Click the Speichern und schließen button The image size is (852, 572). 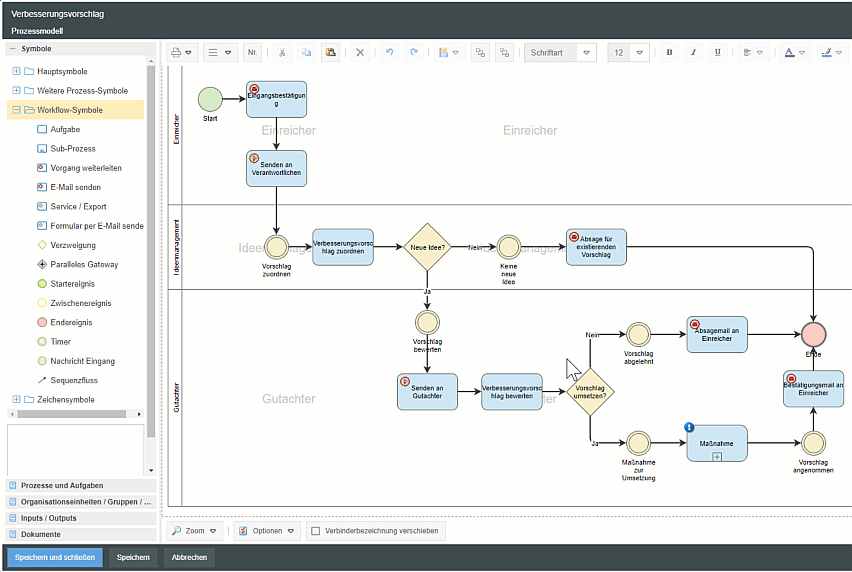click(55, 557)
